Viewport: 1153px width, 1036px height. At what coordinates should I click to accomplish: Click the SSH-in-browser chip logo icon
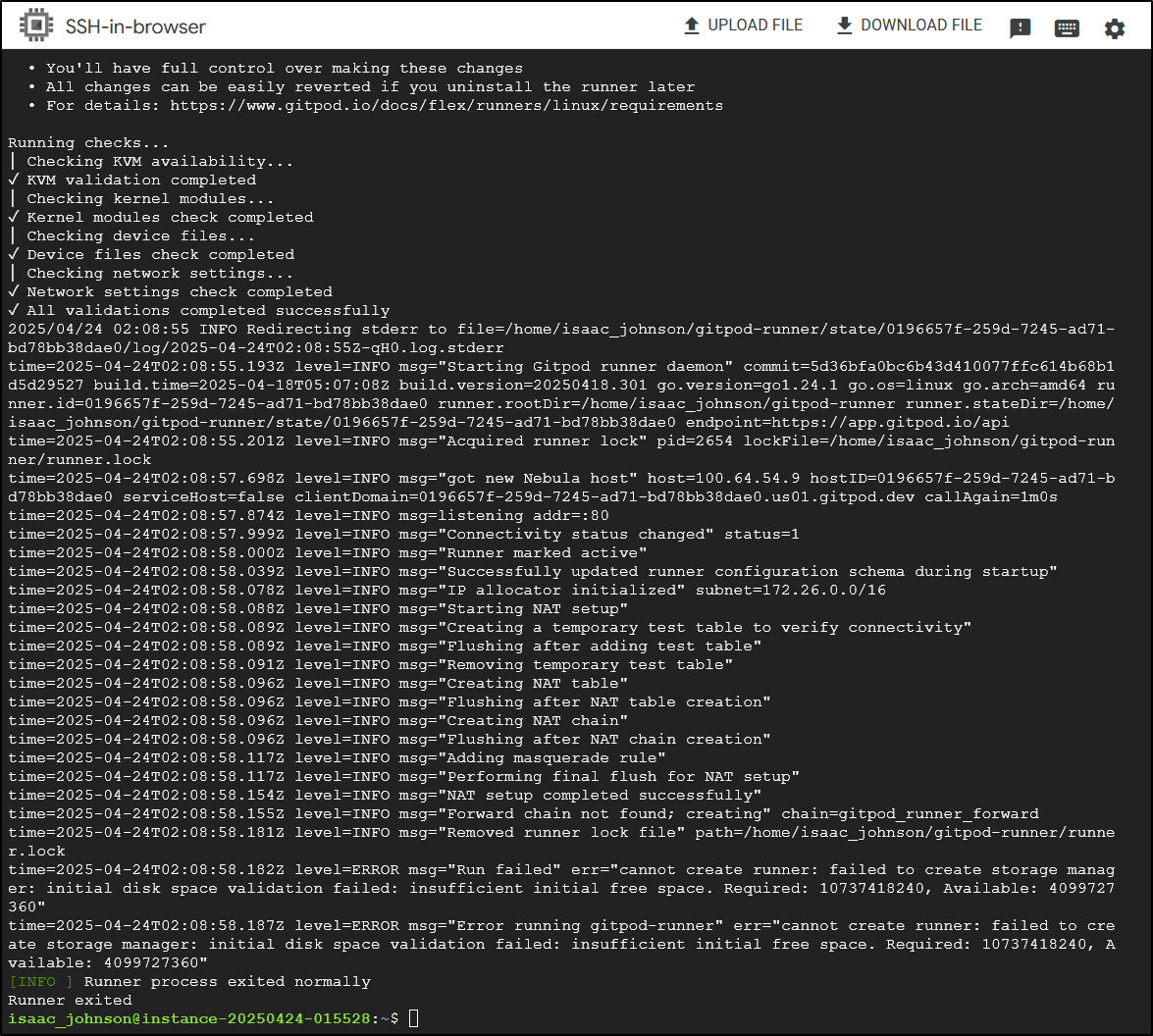[x=35, y=25]
